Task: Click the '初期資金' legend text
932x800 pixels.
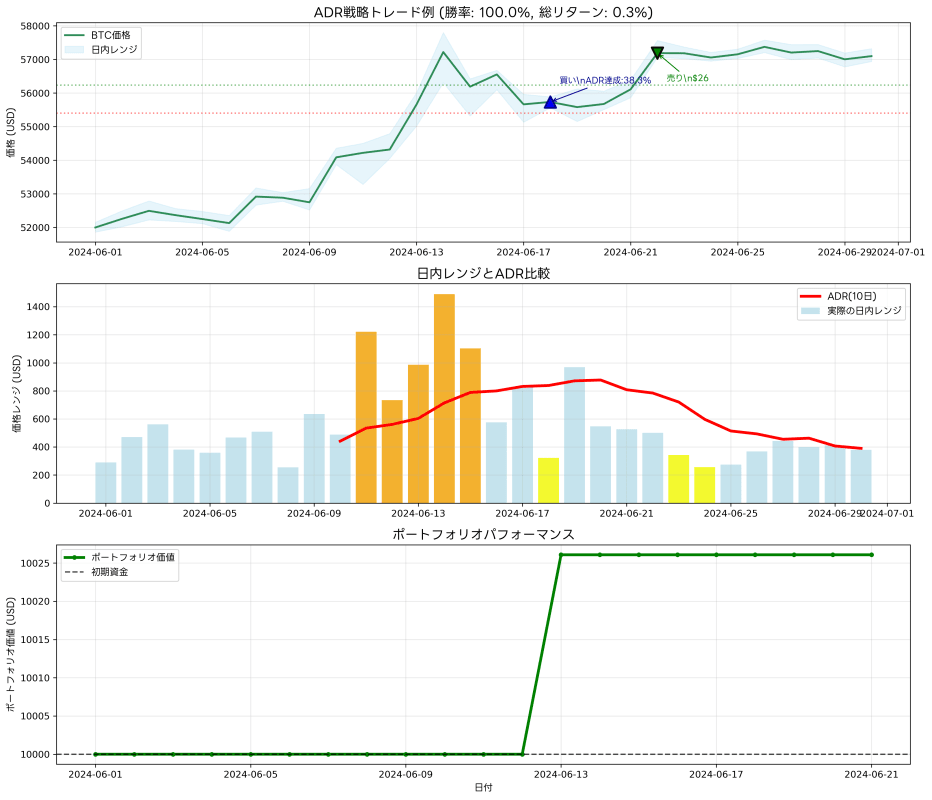Action: (109, 572)
